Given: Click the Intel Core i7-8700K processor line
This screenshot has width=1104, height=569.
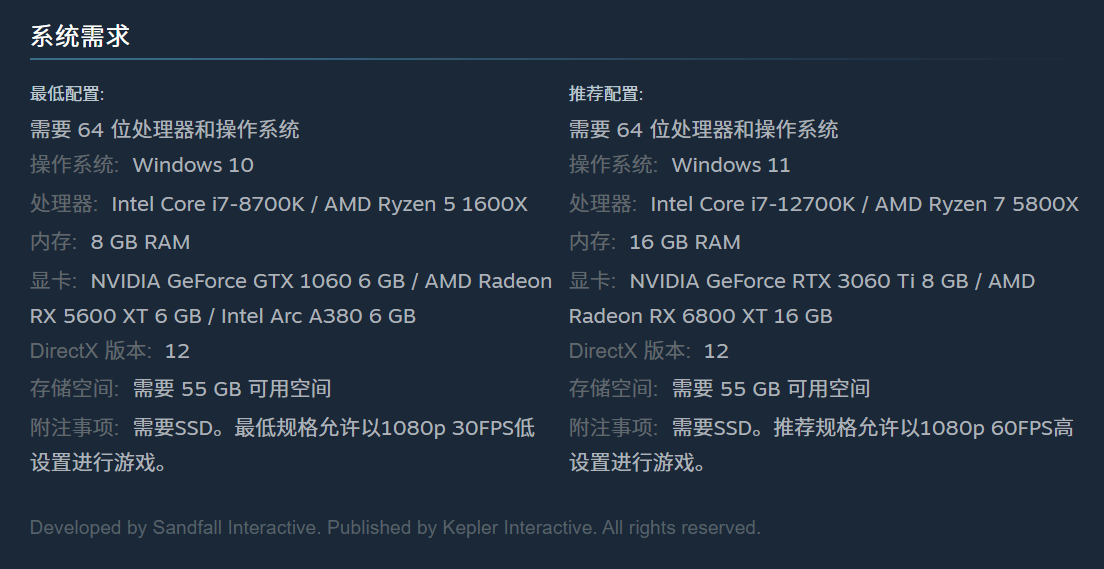Looking at the screenshot, I should (279, 204).
